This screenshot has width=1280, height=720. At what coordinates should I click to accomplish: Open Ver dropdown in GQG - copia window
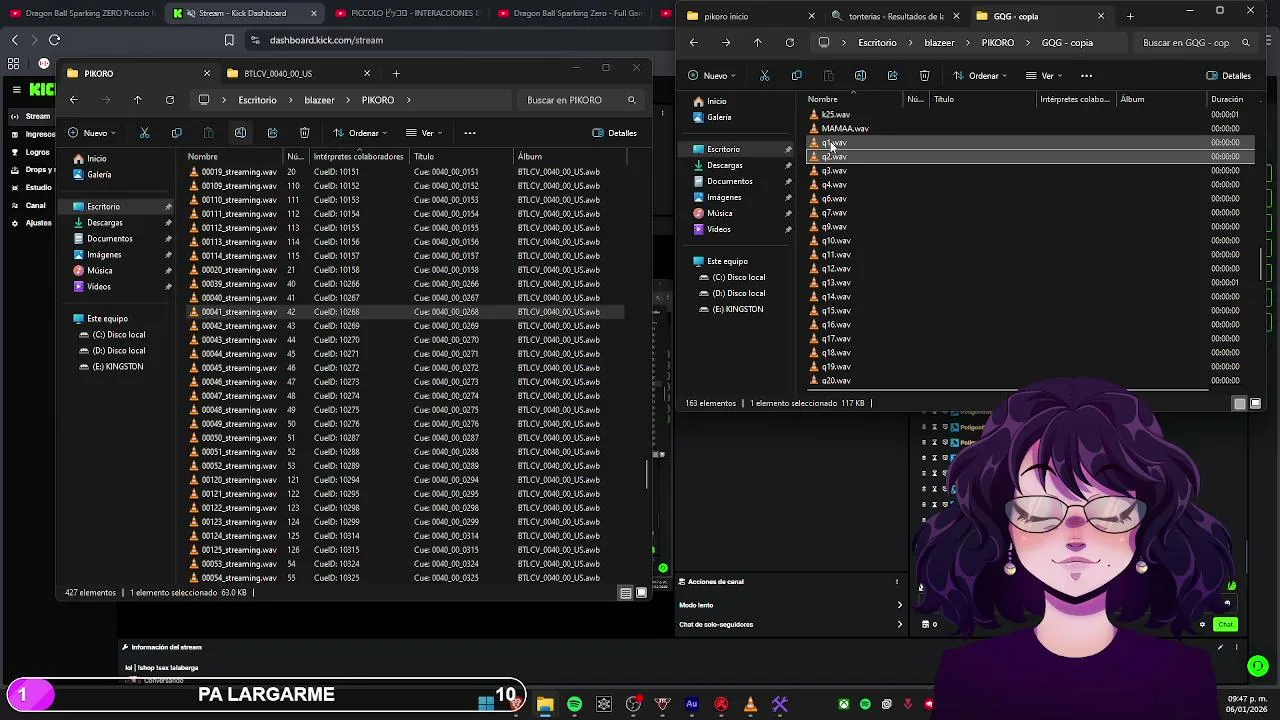click(1046, 76)
